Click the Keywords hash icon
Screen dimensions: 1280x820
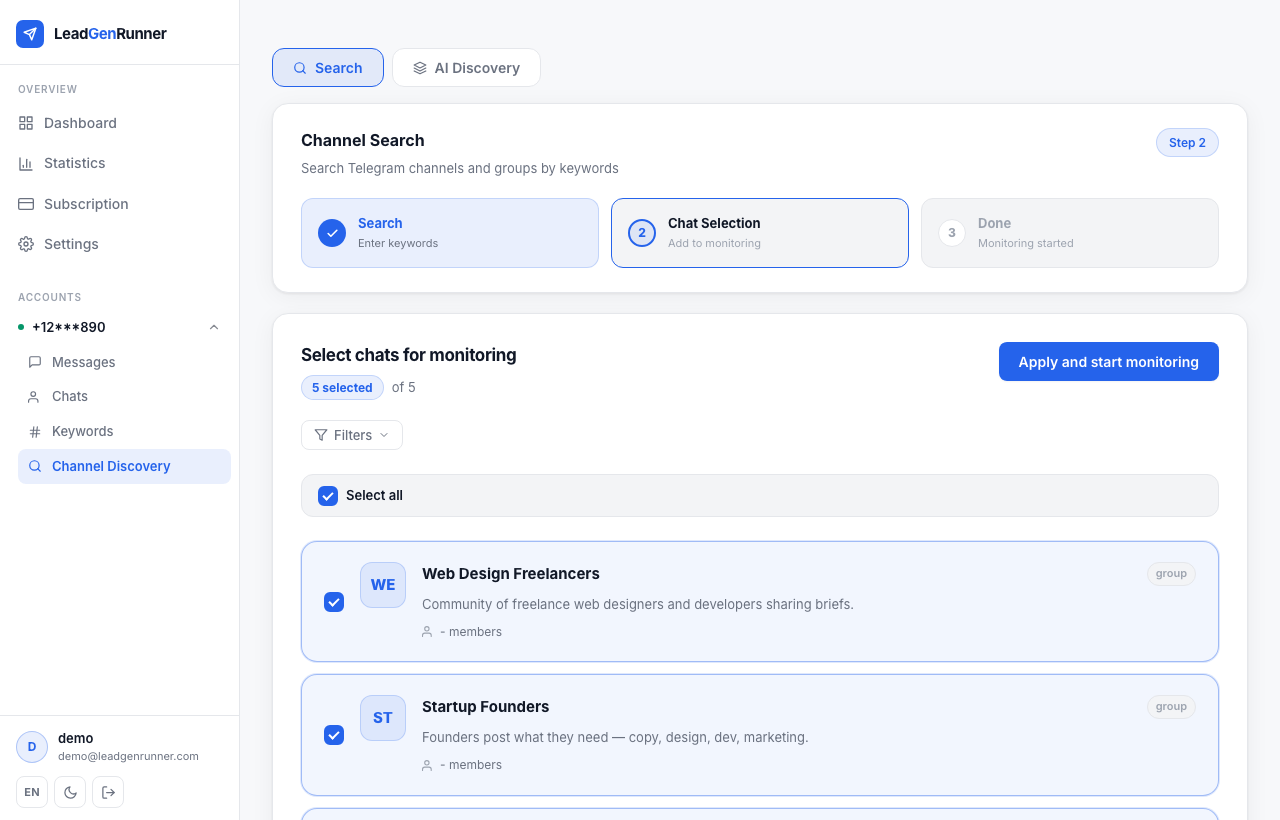pos(35,432)
